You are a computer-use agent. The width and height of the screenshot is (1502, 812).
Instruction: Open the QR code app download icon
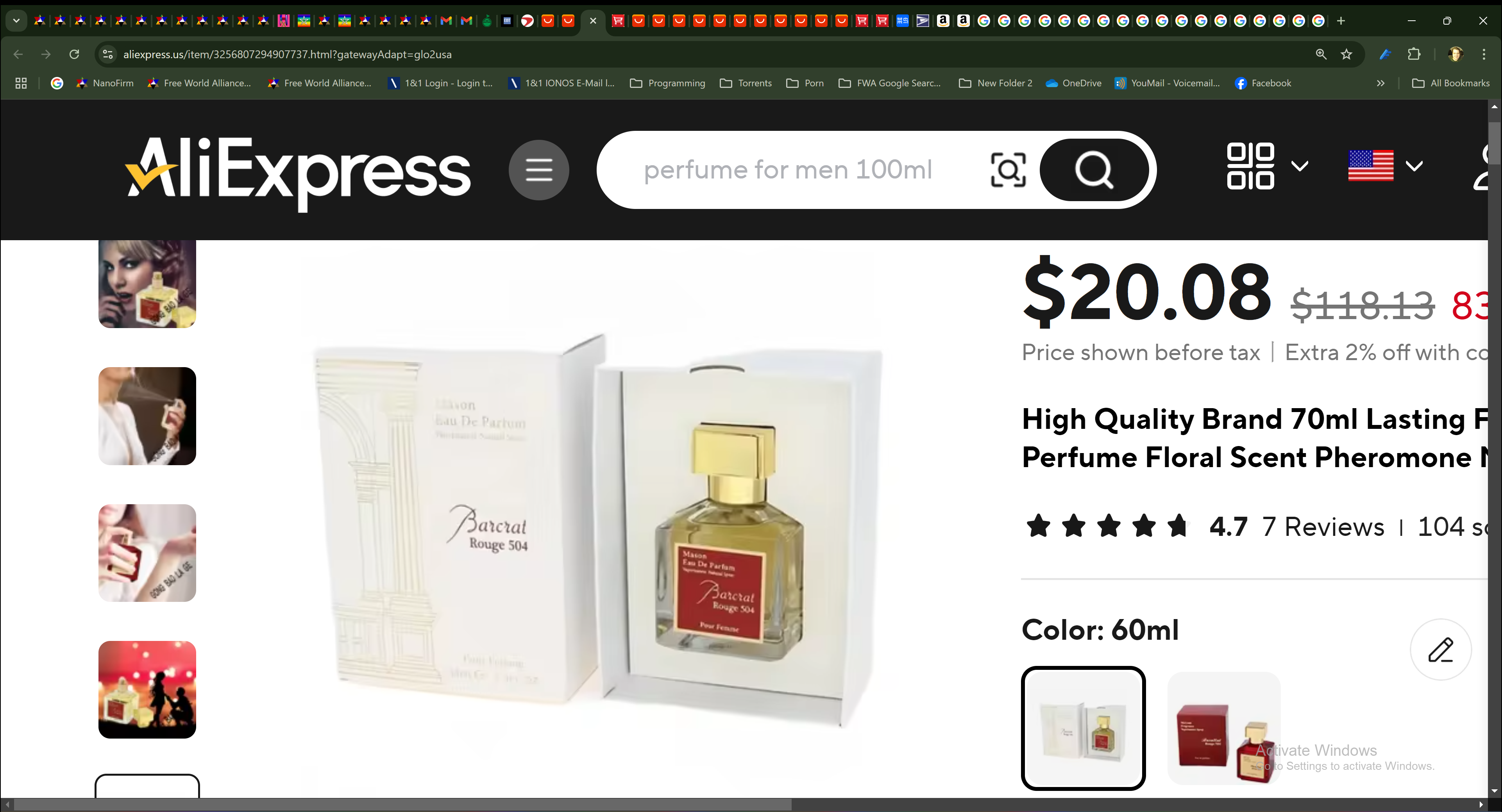1250,166
